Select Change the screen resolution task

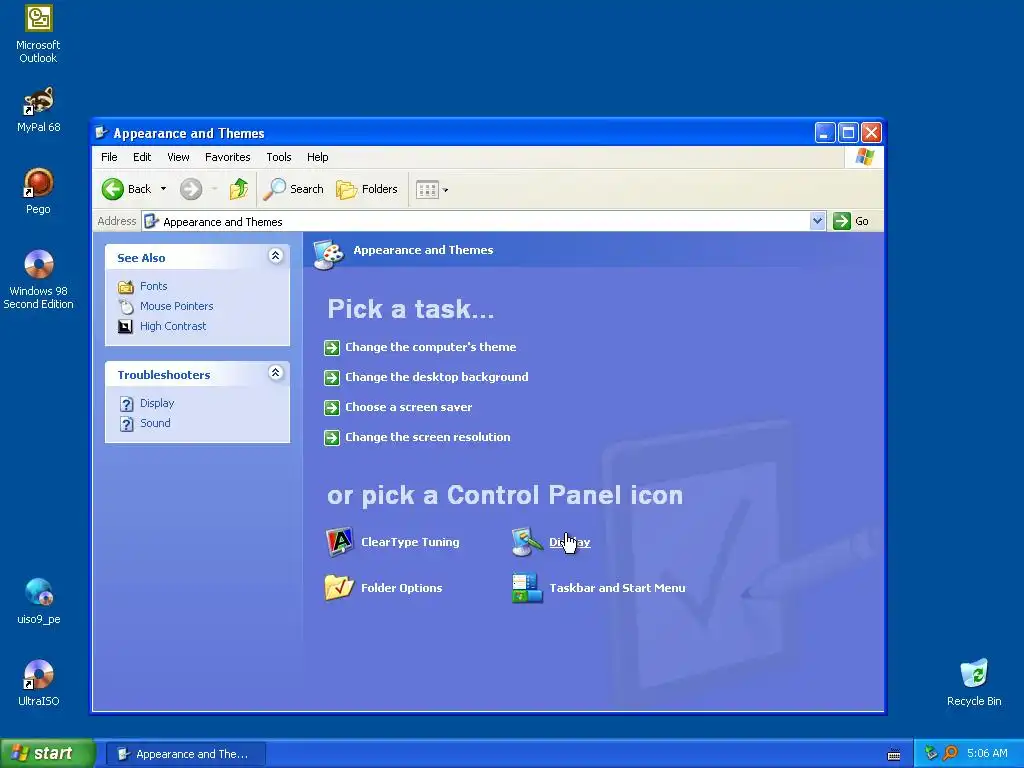(x=427, y=438)
